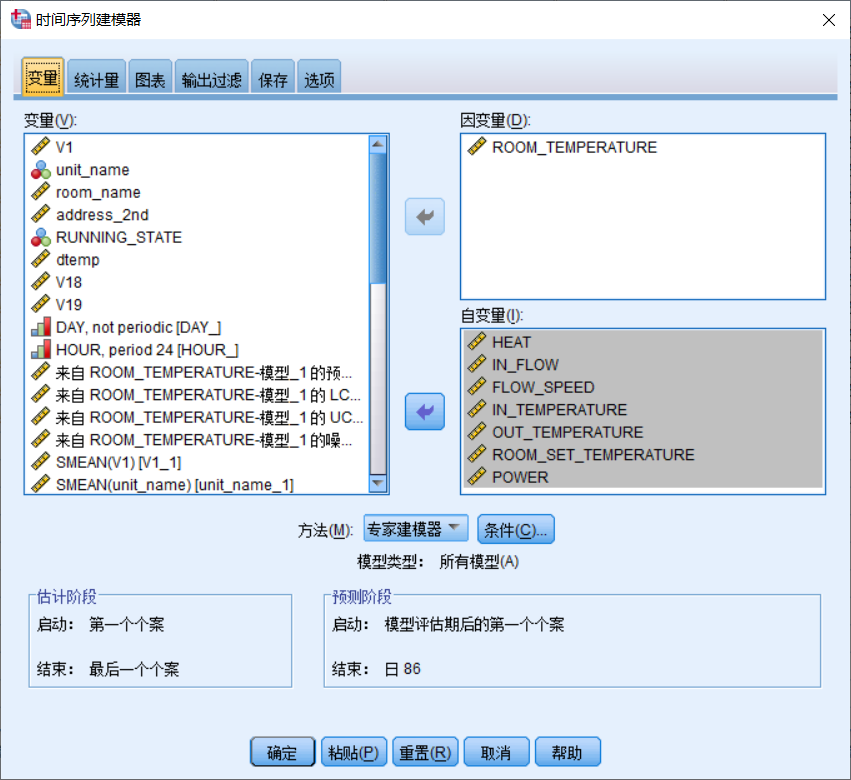The width and height of the screenshot is (851, 780).
Task: Click the ruler icon beside ROOM_SET_TEMPERATURE
Action: (477, 454)
